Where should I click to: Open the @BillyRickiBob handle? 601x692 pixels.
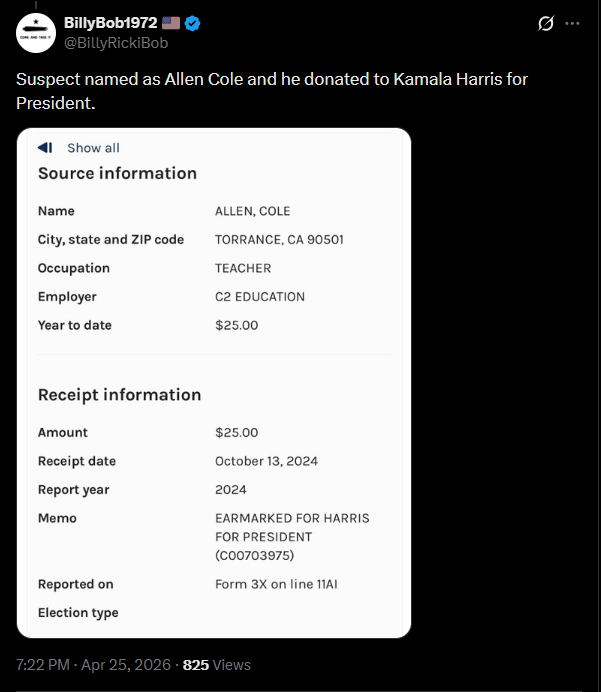[116, 43]
